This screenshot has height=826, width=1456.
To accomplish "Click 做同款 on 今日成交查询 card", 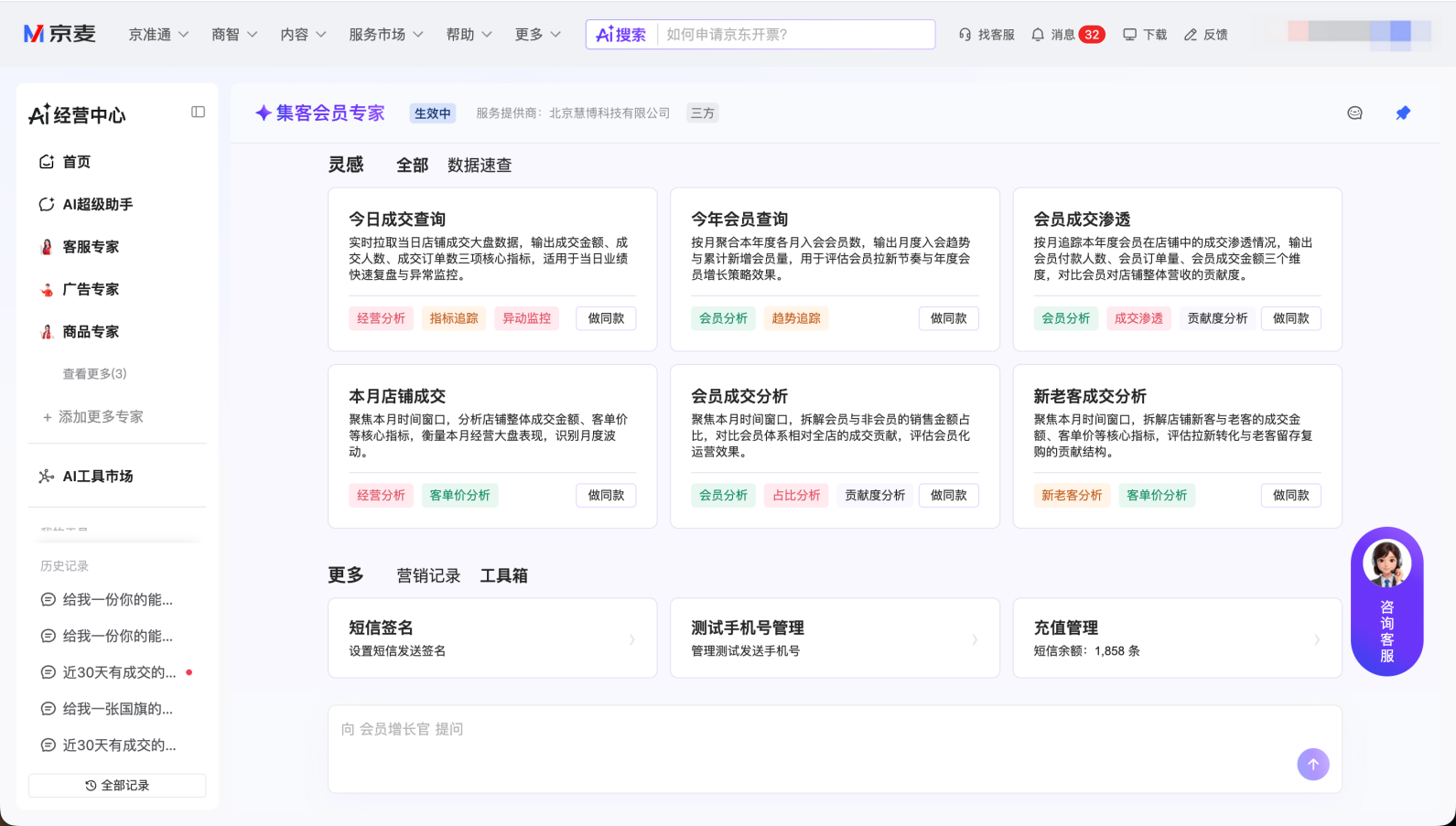I will 606,318.
